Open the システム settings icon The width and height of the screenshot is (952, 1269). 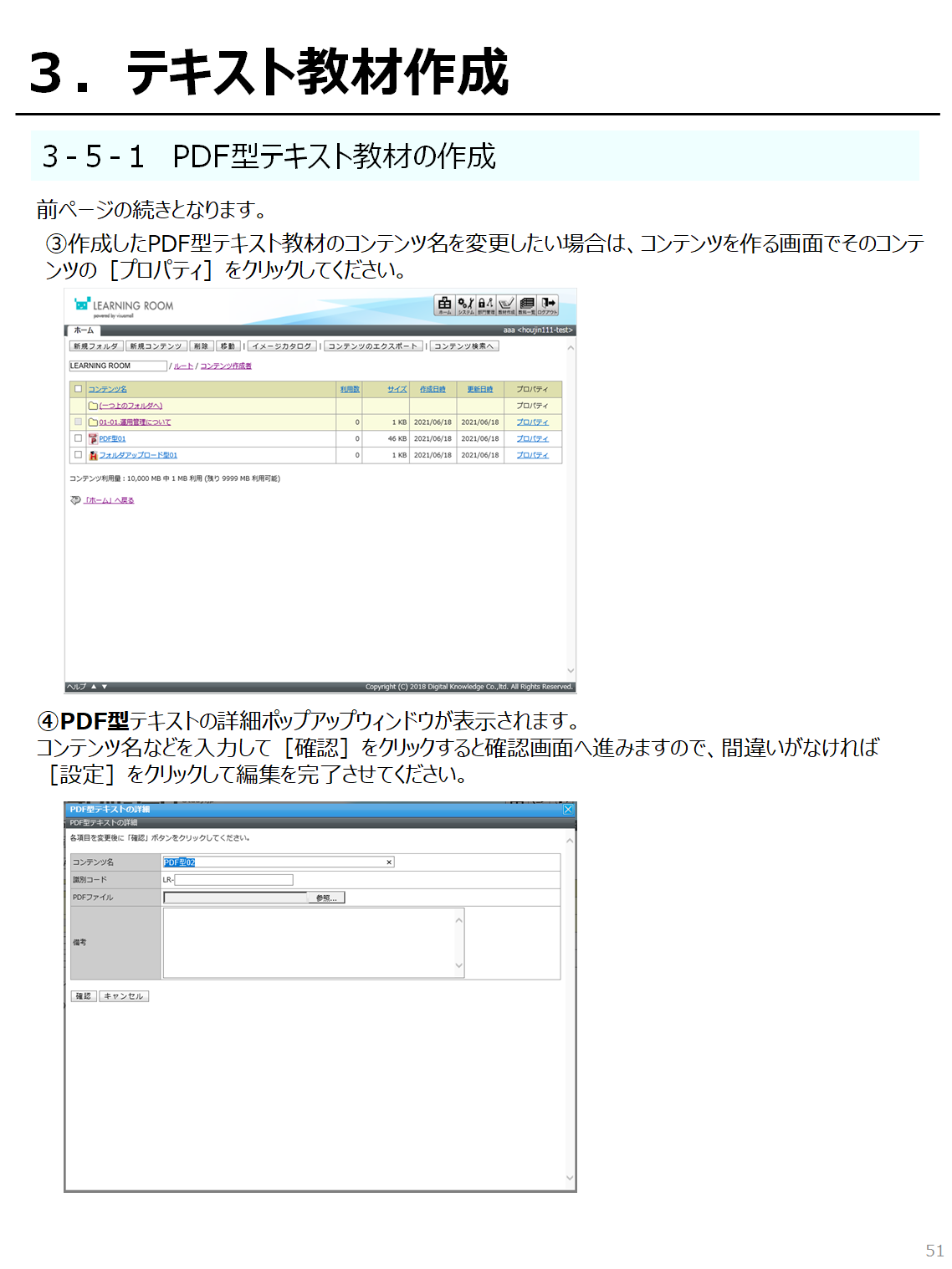(x=465, y=305)
